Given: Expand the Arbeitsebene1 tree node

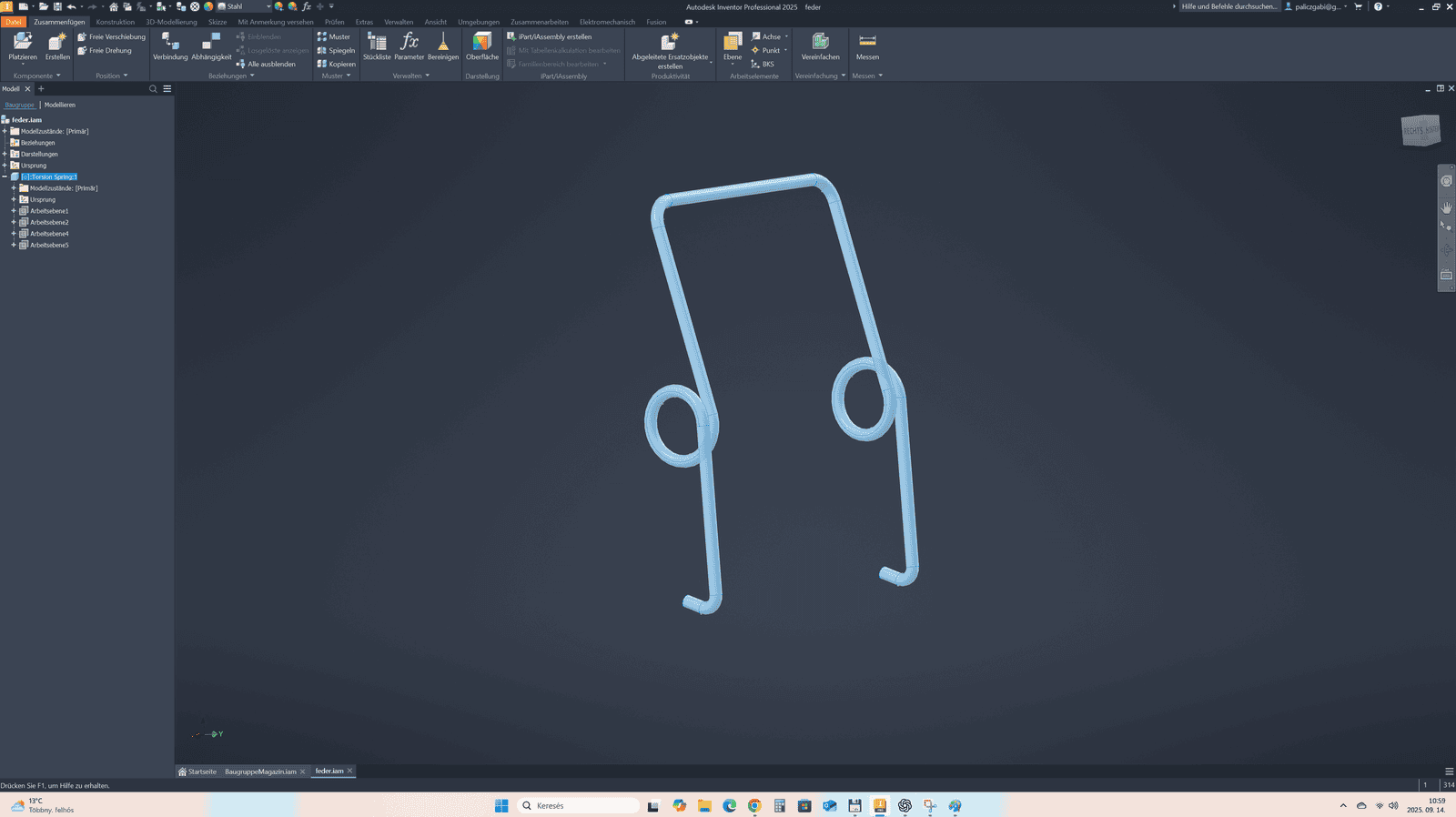Looking at the screenshot, I should 14,211.
